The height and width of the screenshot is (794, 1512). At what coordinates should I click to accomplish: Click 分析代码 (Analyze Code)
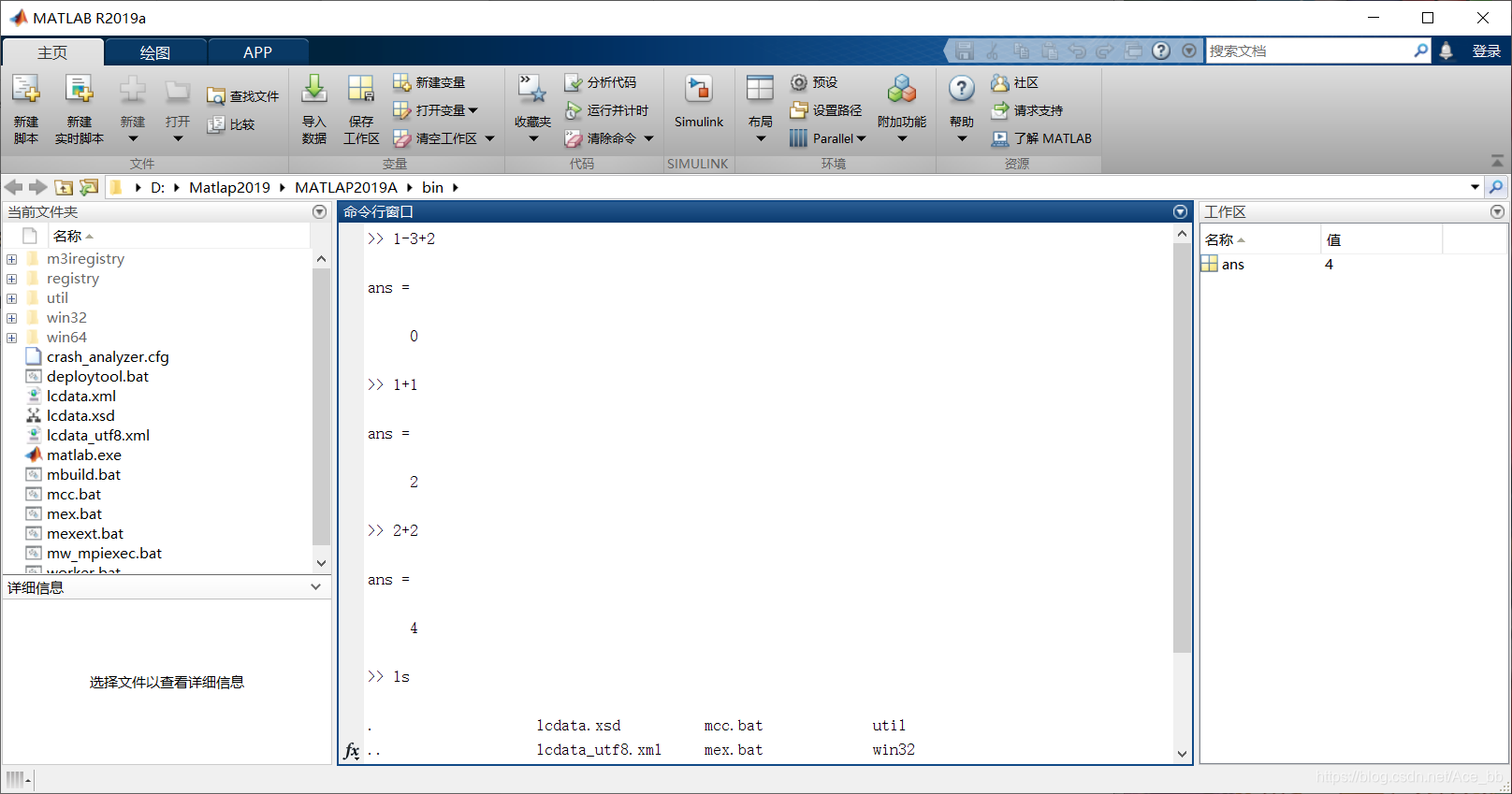[x=601, y=82]
